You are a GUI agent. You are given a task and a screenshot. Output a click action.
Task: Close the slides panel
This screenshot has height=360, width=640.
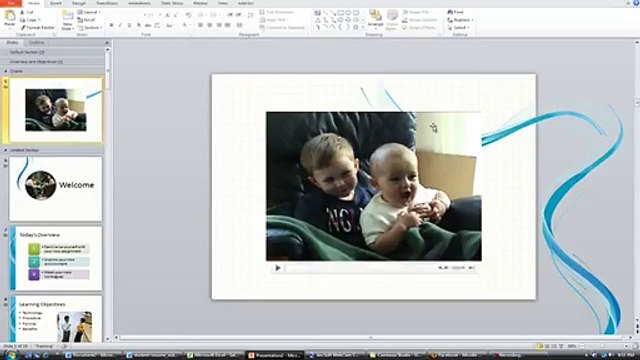tap(107, 42)
